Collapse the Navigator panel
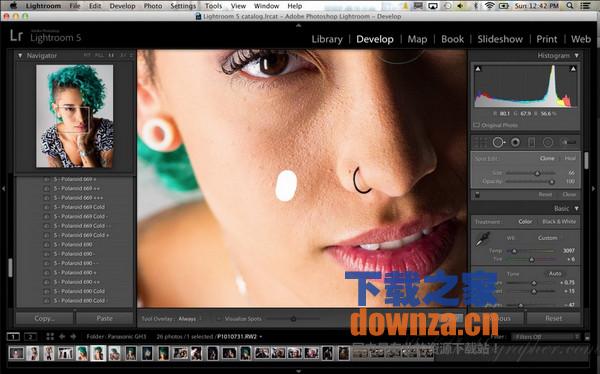This screenshot has height=374, width=600. 20,56
